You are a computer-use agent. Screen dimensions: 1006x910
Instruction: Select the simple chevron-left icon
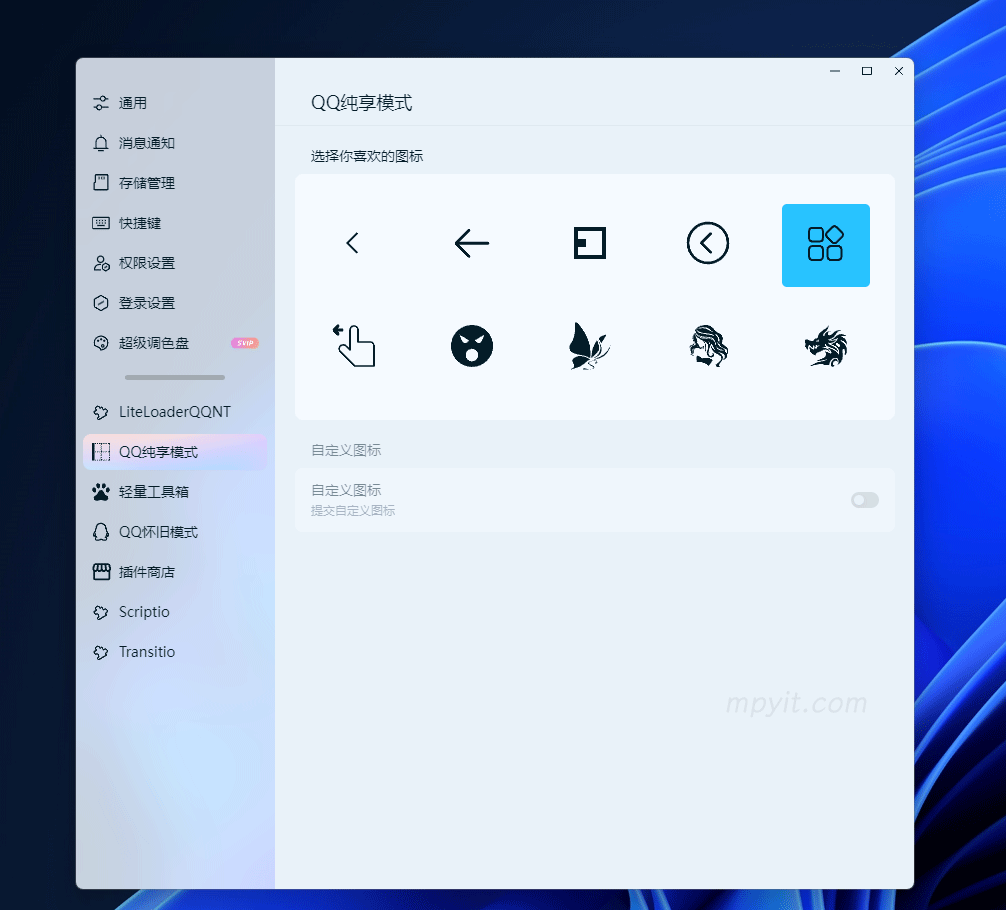pyautogui.click(x=352, y=243)
